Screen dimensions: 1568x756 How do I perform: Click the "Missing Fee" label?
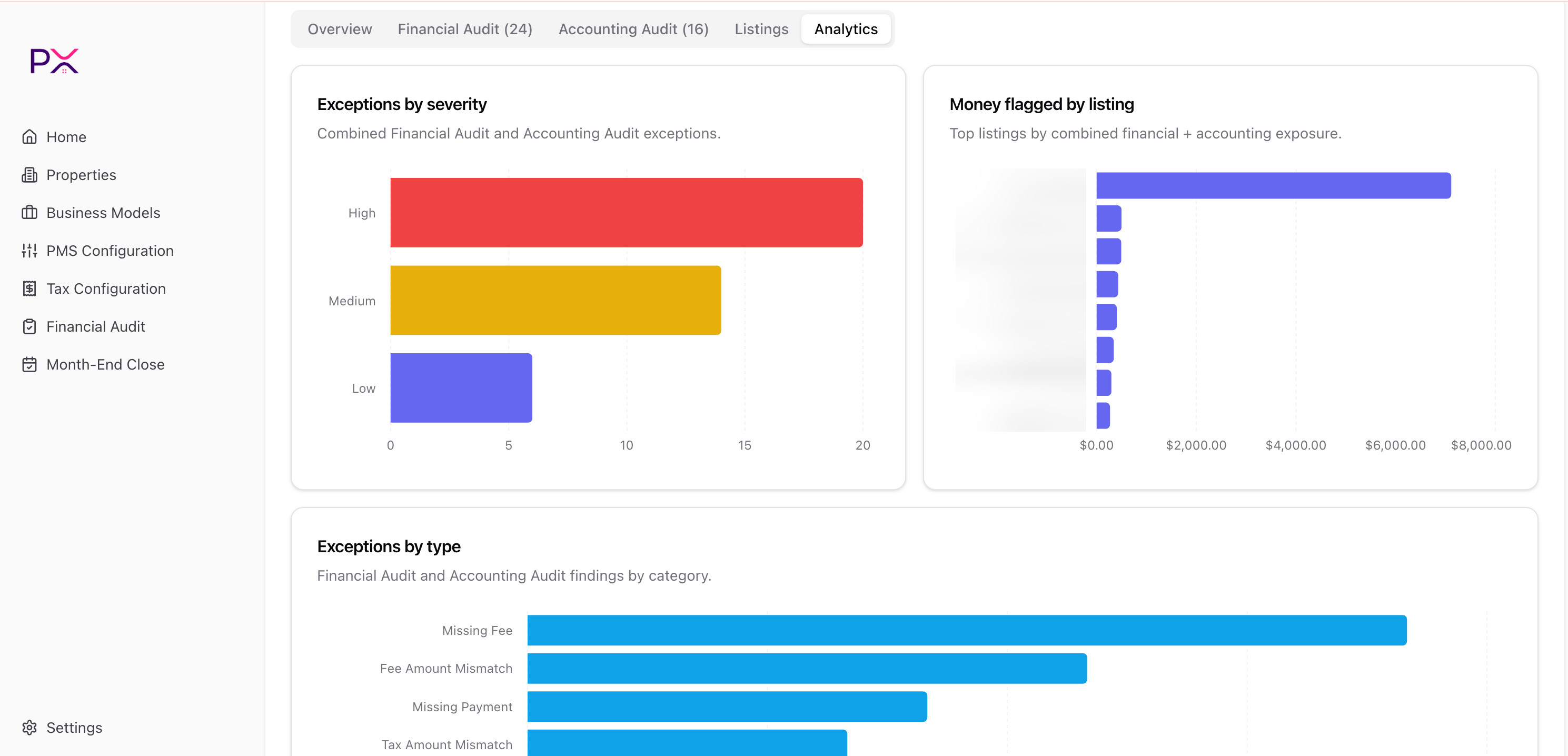pyautogui.click(x=477, y=631)
